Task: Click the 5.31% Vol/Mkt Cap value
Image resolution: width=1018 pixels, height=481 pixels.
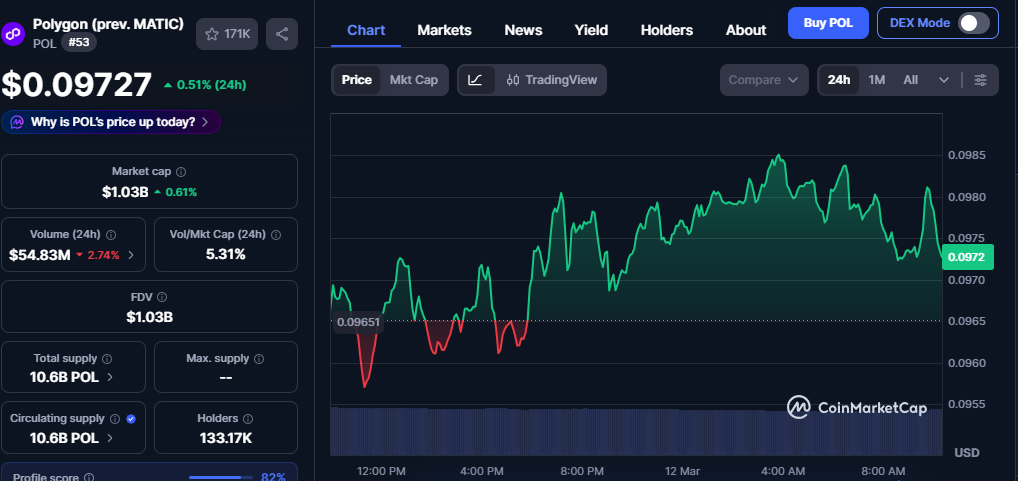Action: point(225,254)
